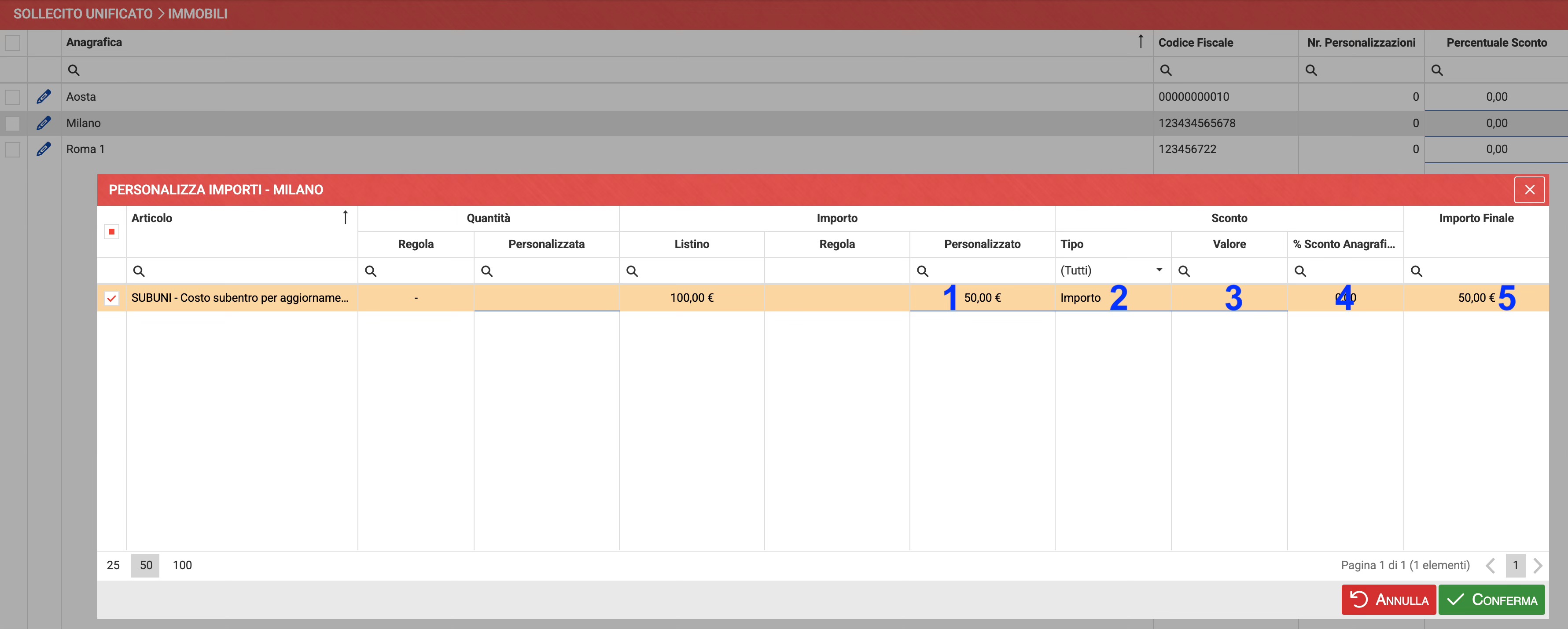This screenshot has width=1568, height=629.
Task: Click the edit pencil icon for Milano
Action: (x=43, y=123)
